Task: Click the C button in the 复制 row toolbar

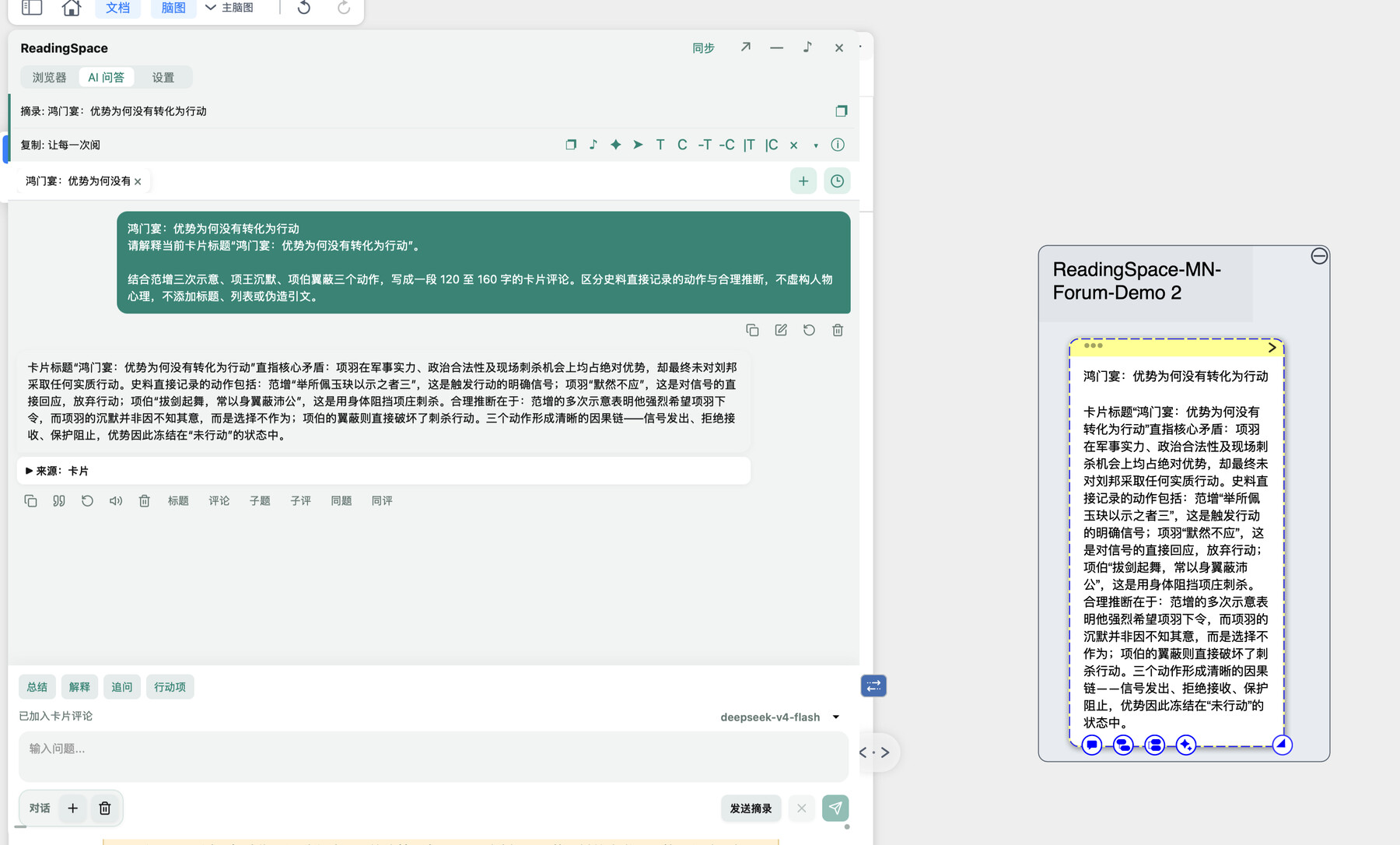Action: pyautogui.click(x=682, y=145)
